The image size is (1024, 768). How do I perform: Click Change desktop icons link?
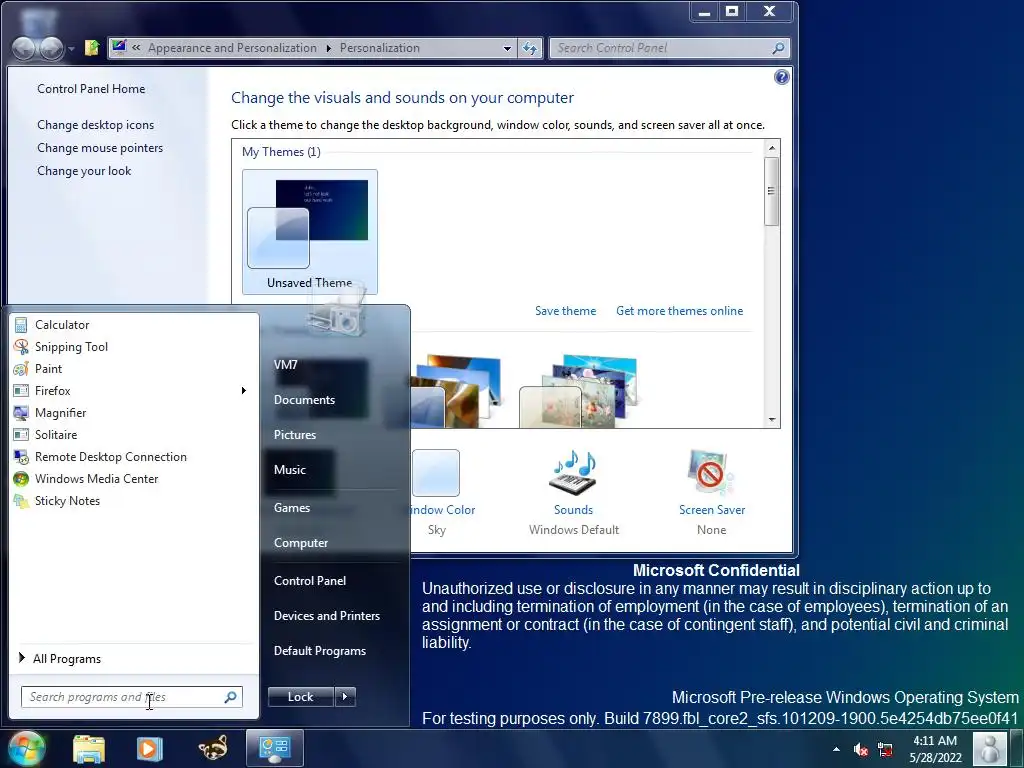95,125
